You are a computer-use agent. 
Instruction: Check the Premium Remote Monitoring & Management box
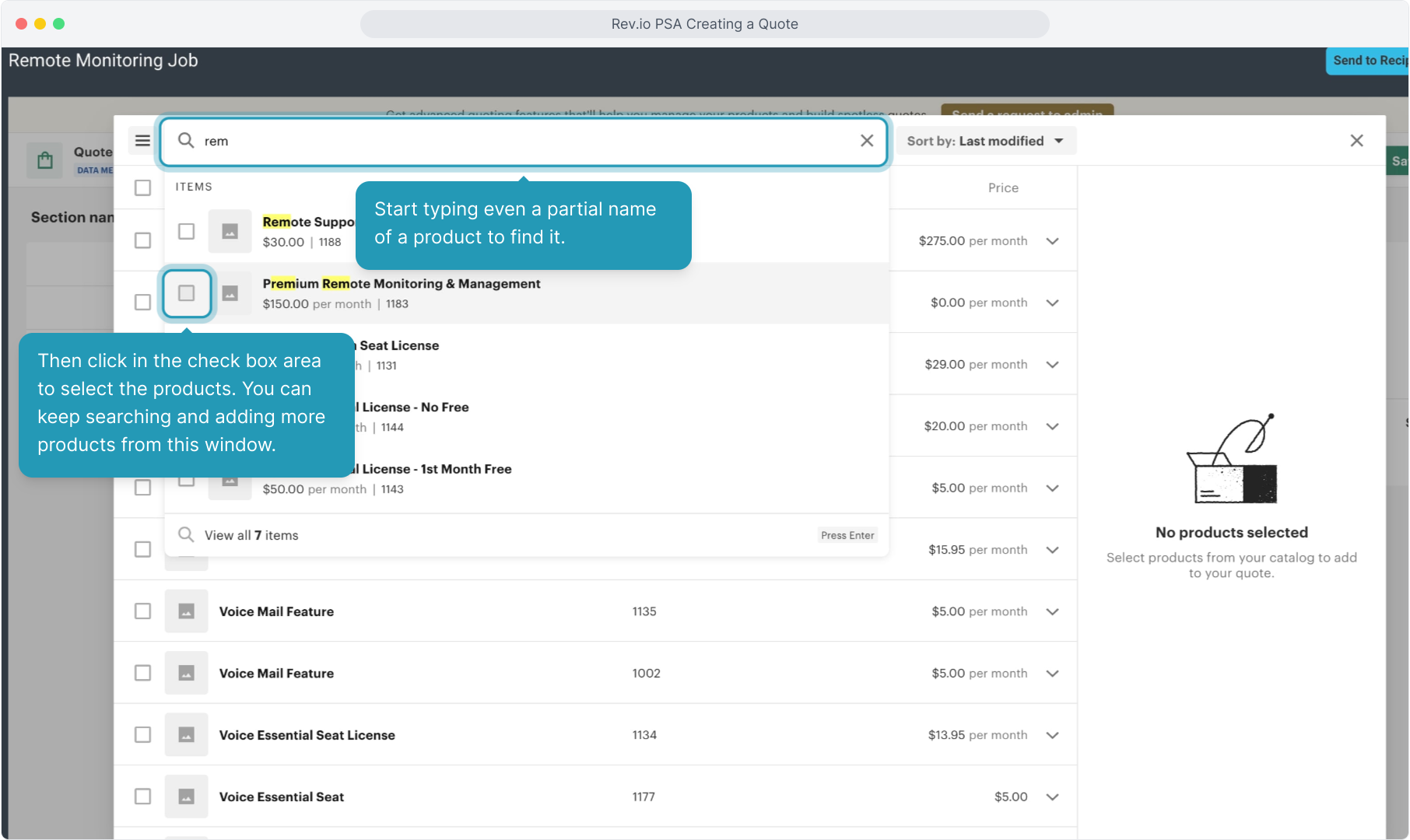coord(186,293)
